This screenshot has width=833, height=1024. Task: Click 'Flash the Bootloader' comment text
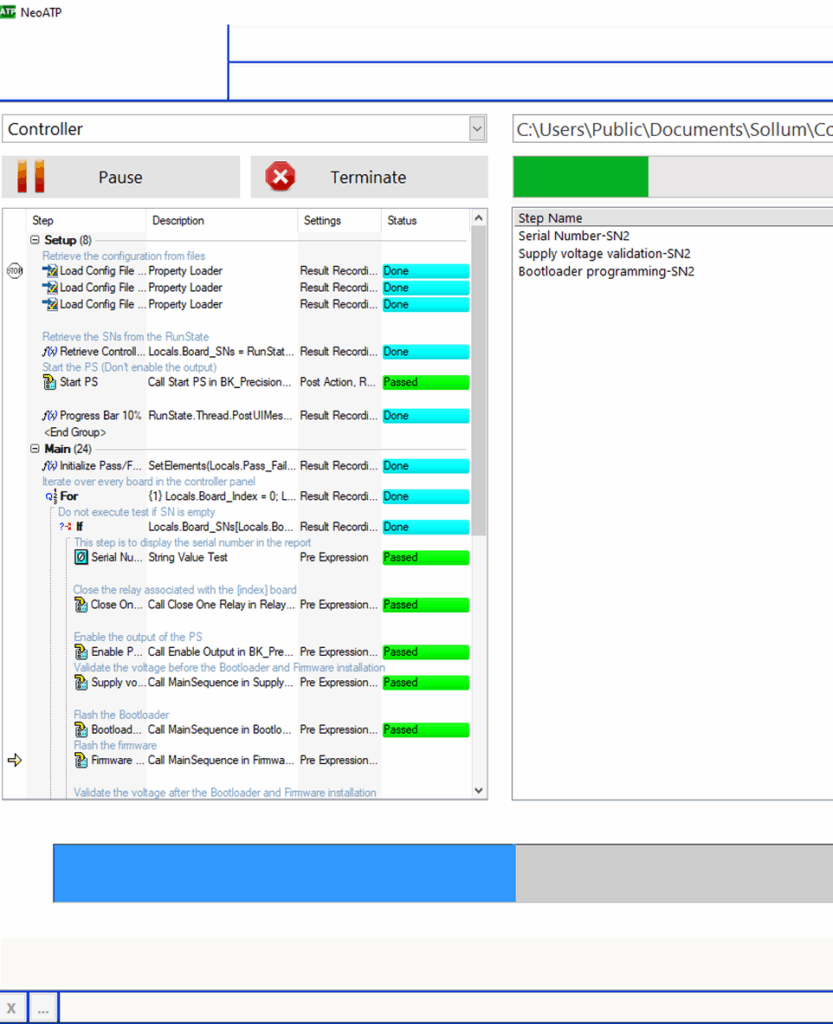(121, 714)
